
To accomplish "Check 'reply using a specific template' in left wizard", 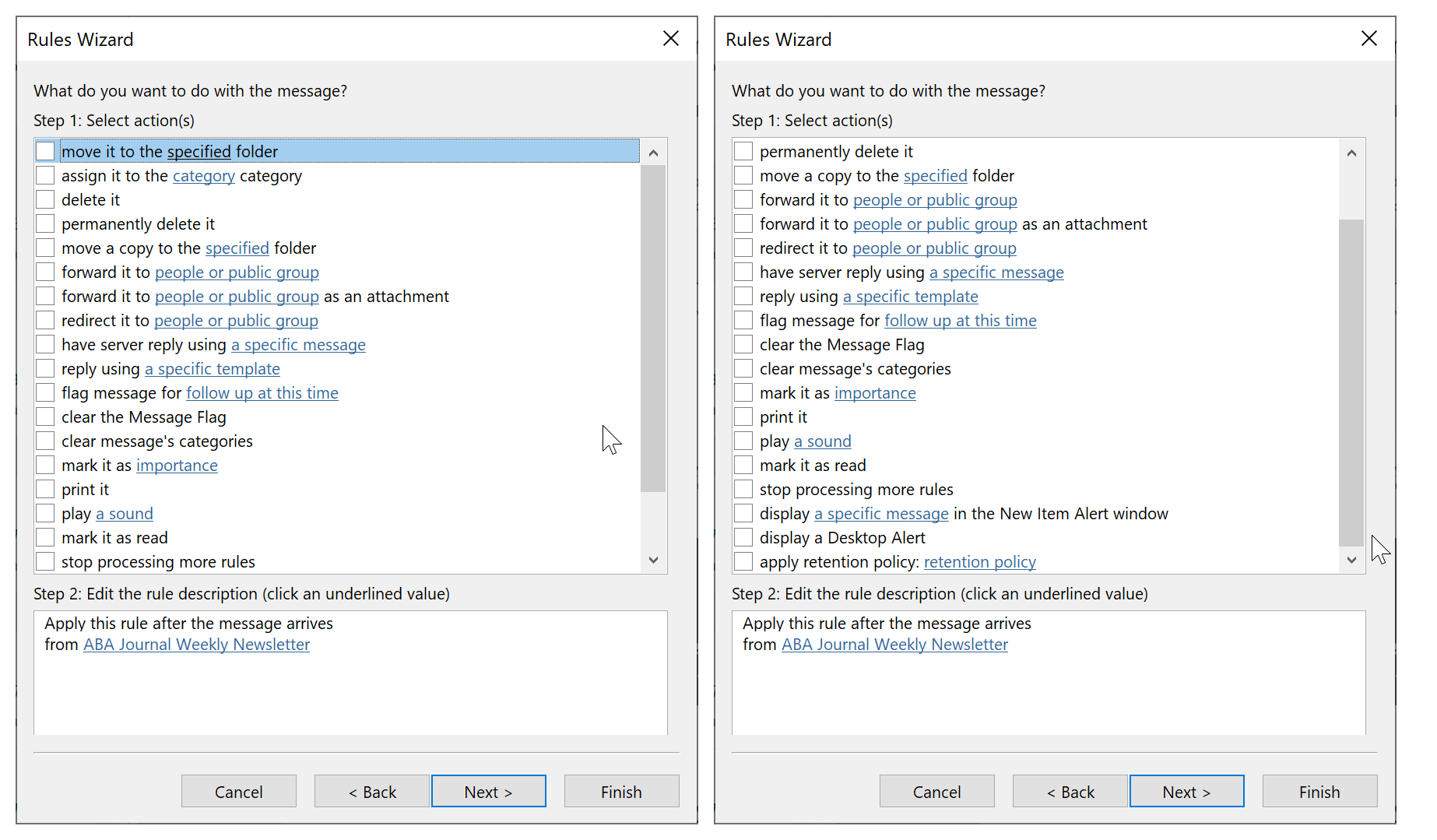I will tap(45, 368).
